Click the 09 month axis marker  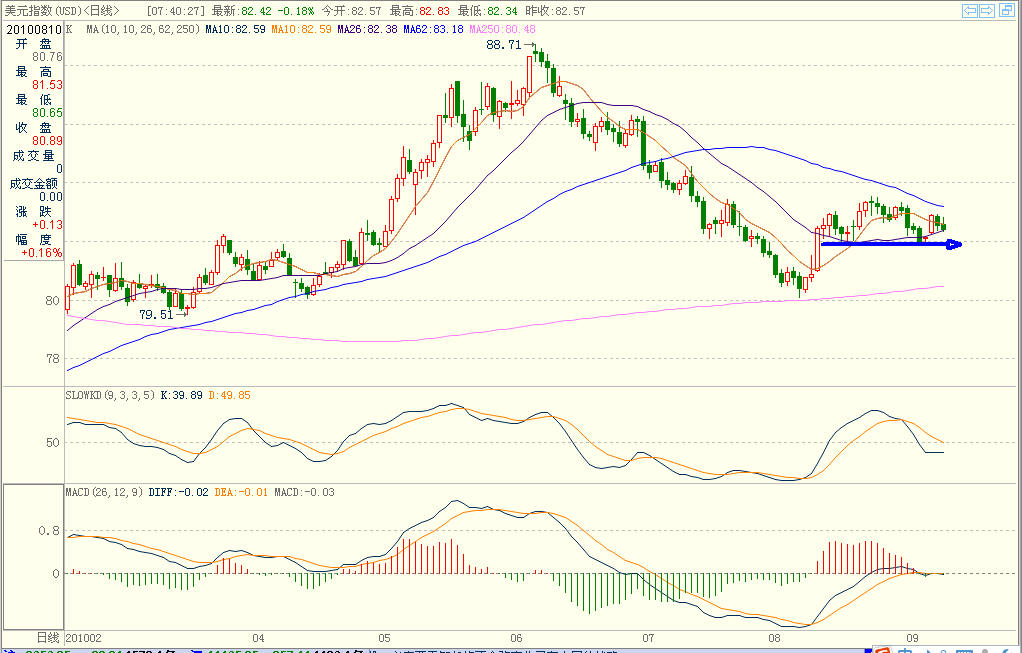click(x=912, y=638)
